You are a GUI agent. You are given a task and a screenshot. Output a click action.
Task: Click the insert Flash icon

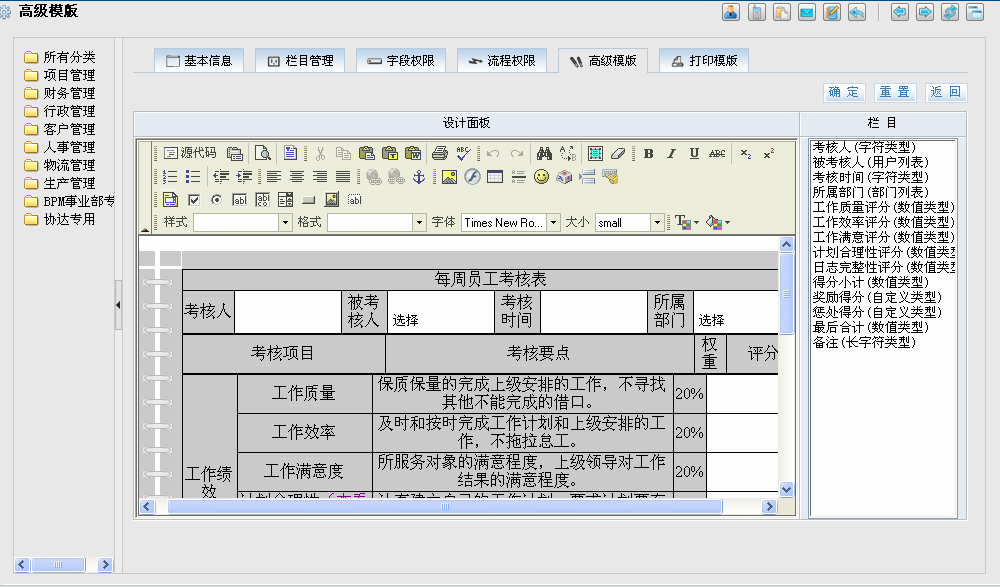472,177
